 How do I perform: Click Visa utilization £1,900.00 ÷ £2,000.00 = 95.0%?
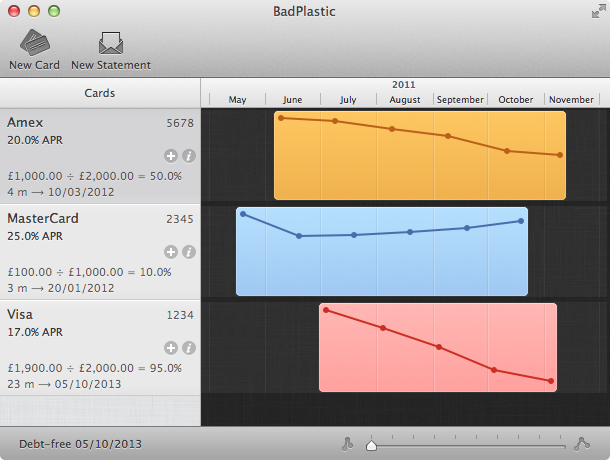click(95, 368)
